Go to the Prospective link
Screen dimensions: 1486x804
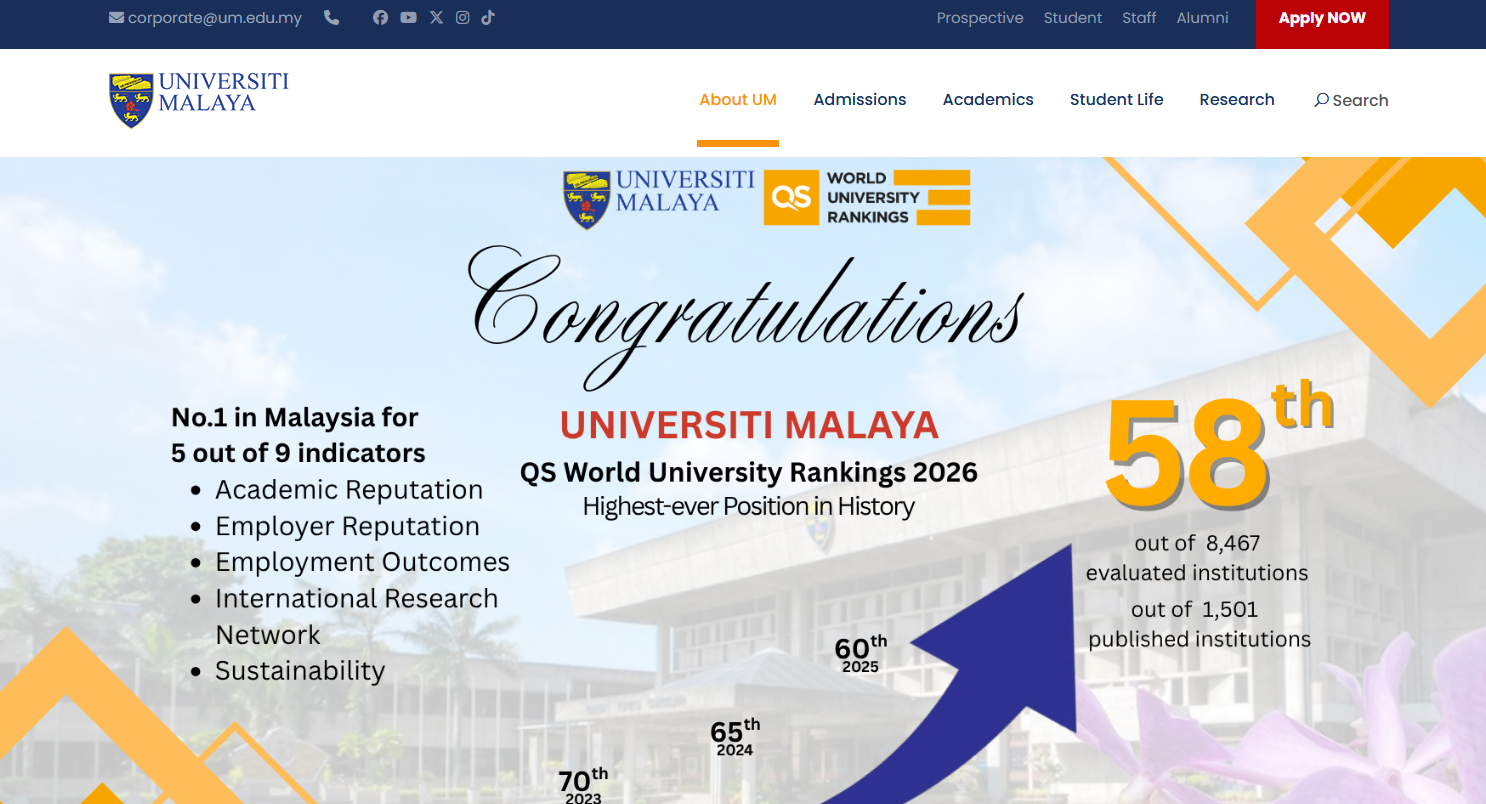tap(980, 18)
